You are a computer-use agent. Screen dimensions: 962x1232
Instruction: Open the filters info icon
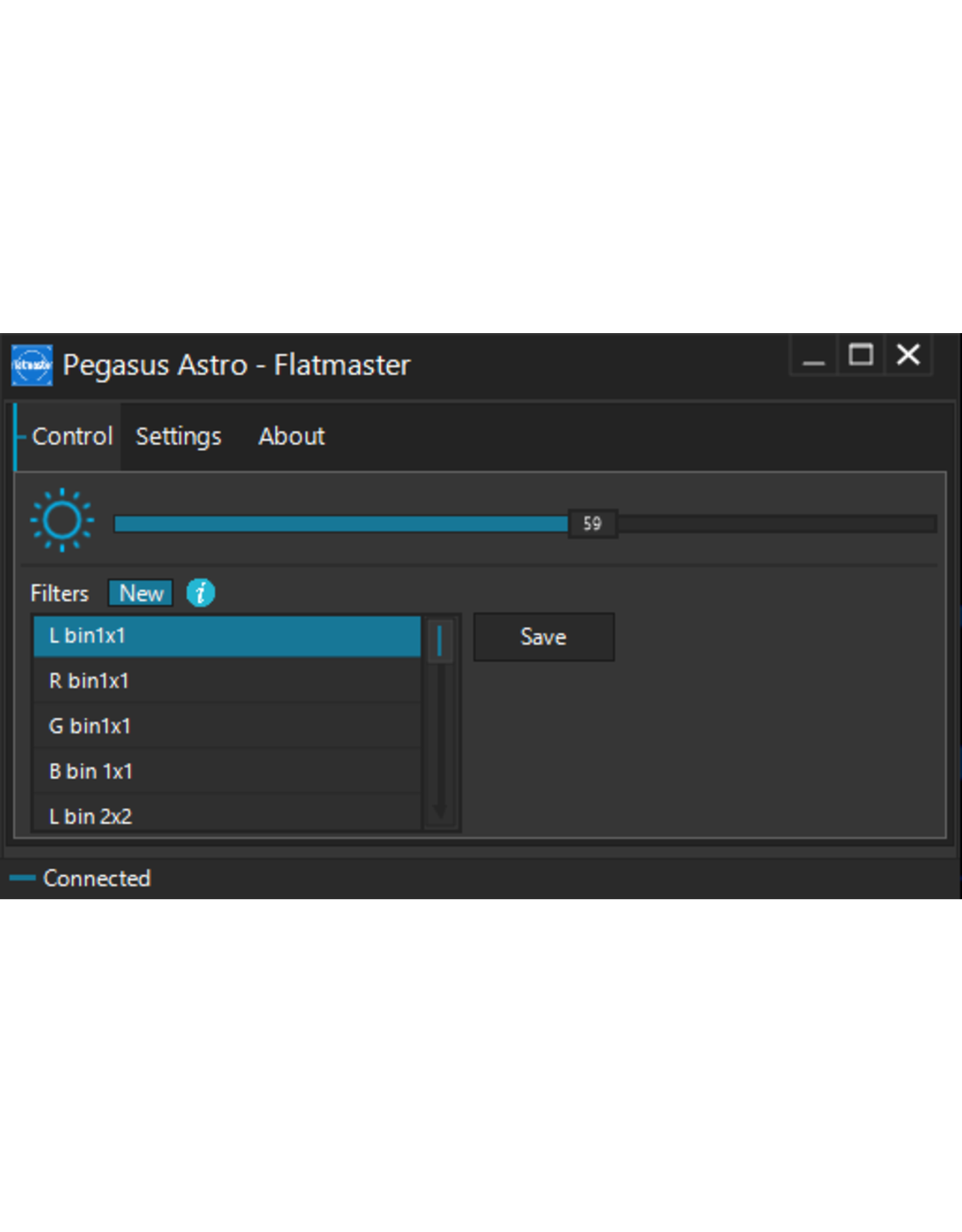coord(200,593)
